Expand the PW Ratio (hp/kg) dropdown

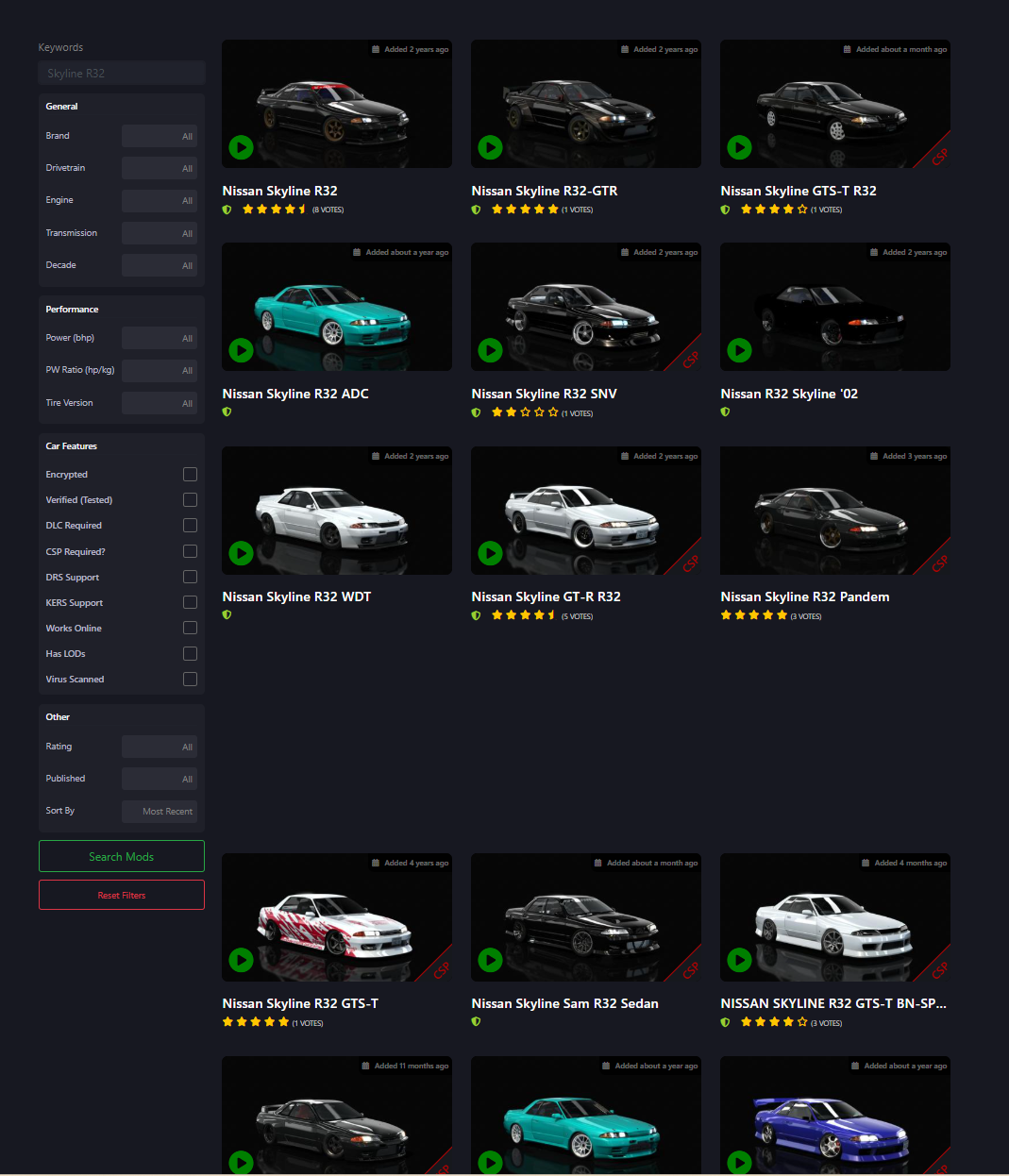(x=160, y=370)
